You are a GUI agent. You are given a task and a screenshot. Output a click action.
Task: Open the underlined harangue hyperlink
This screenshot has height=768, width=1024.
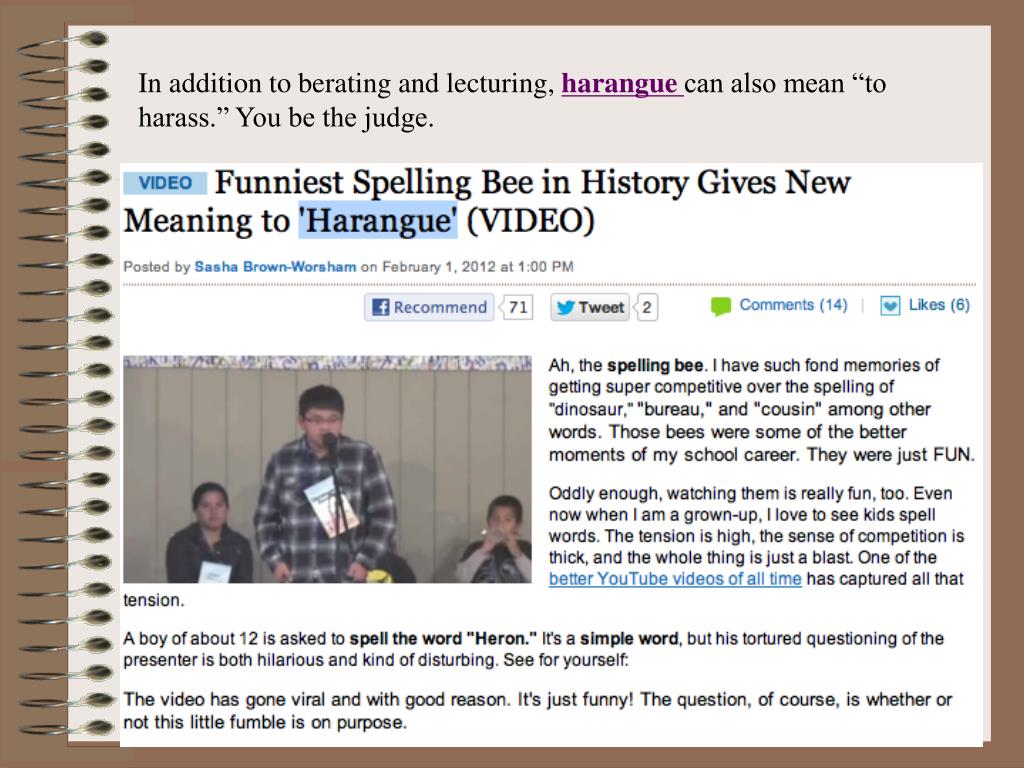[x=622, y=84]
